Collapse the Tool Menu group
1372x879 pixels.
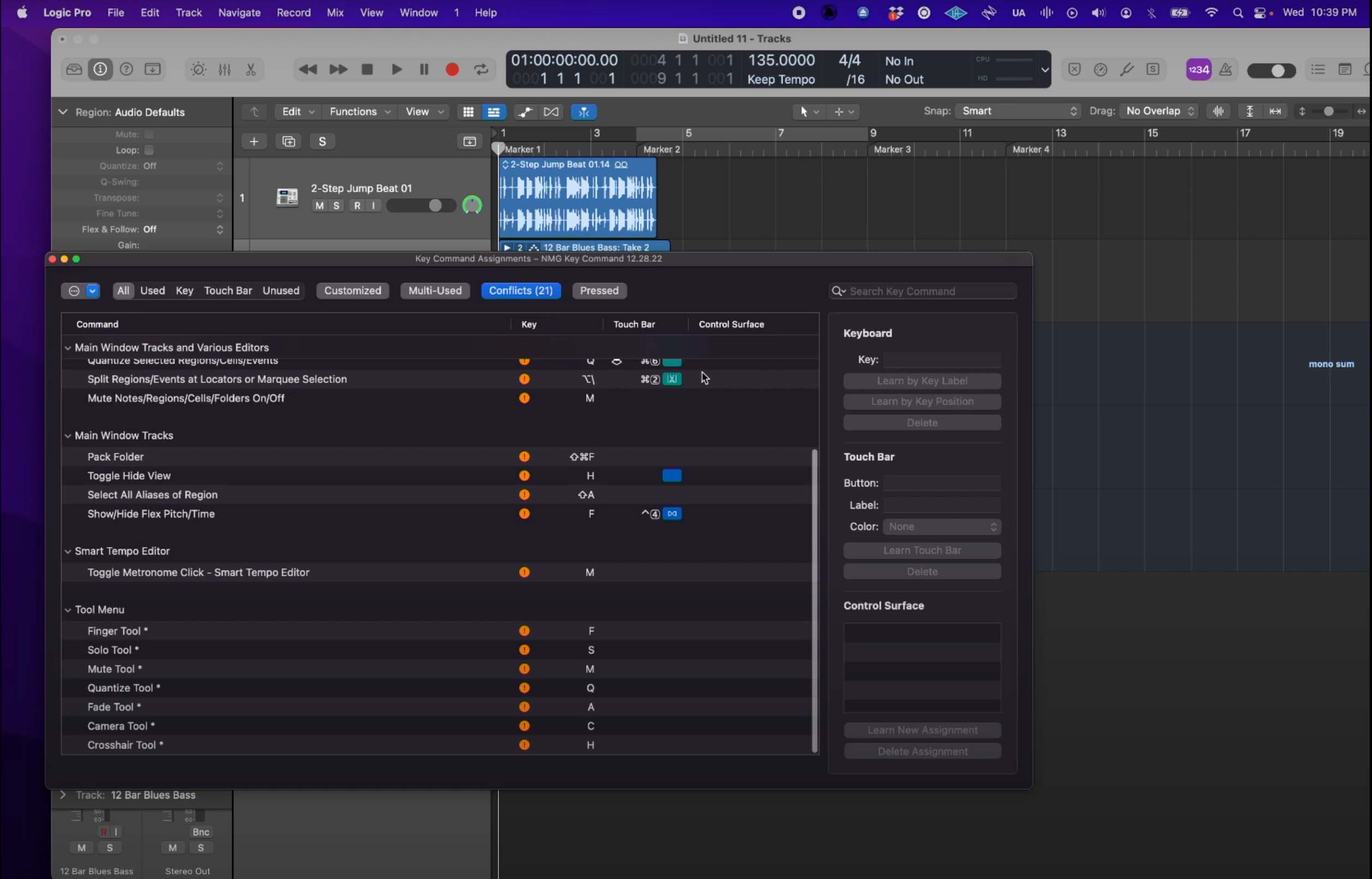(68, 610)
